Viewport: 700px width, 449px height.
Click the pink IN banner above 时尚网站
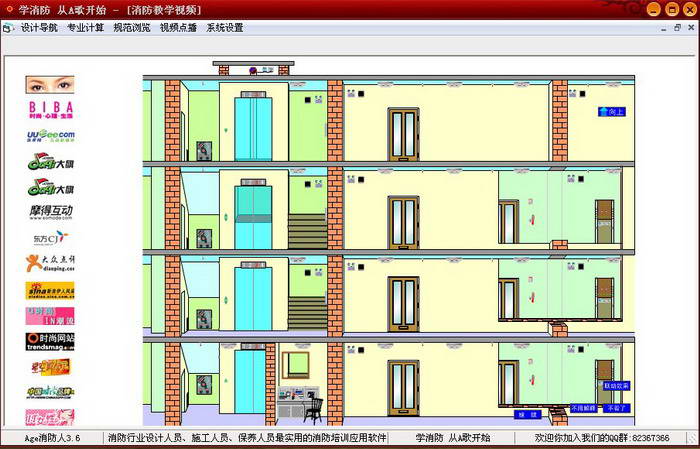coord(50,316)
